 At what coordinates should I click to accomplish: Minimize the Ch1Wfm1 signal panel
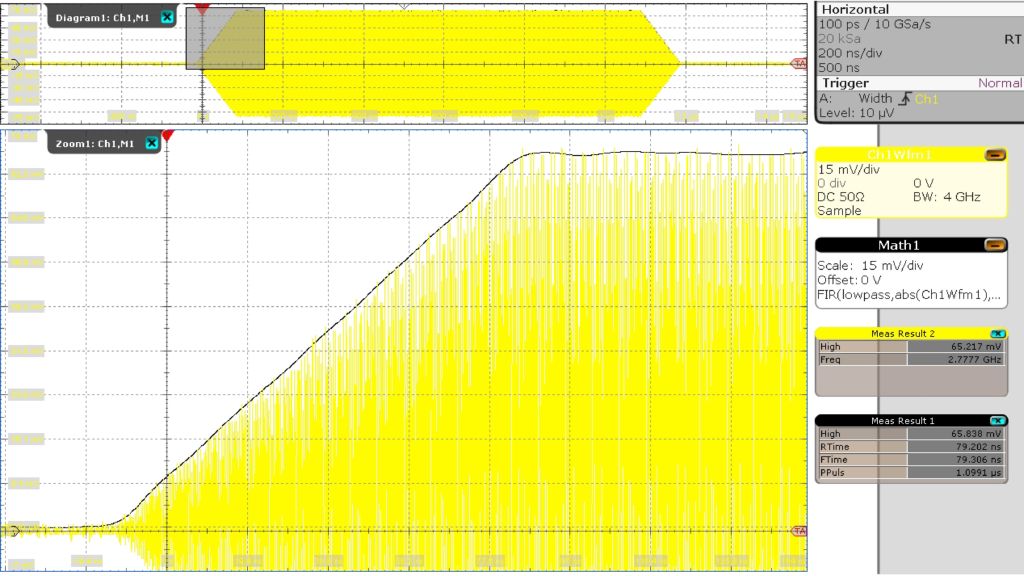point(995,155)
